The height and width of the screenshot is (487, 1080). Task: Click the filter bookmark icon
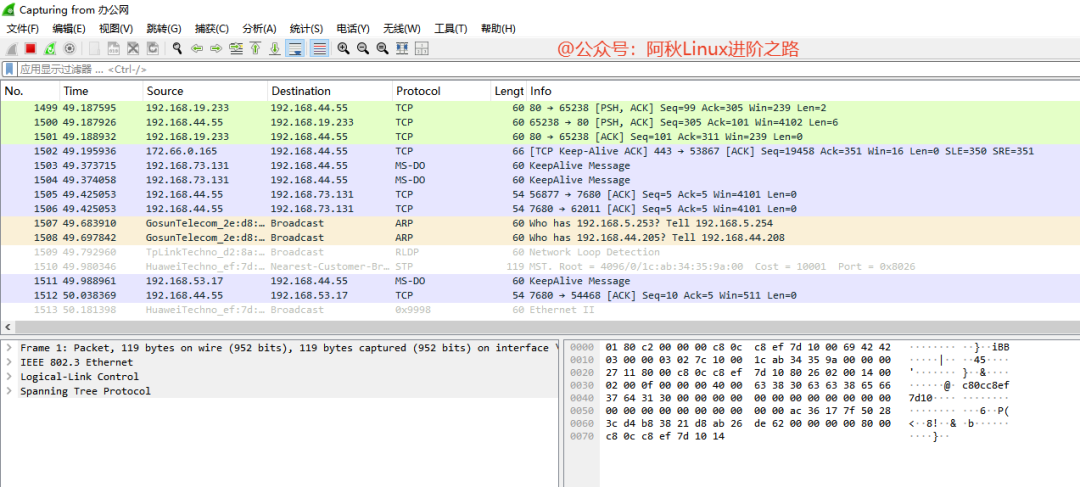[x=9, y=69]
